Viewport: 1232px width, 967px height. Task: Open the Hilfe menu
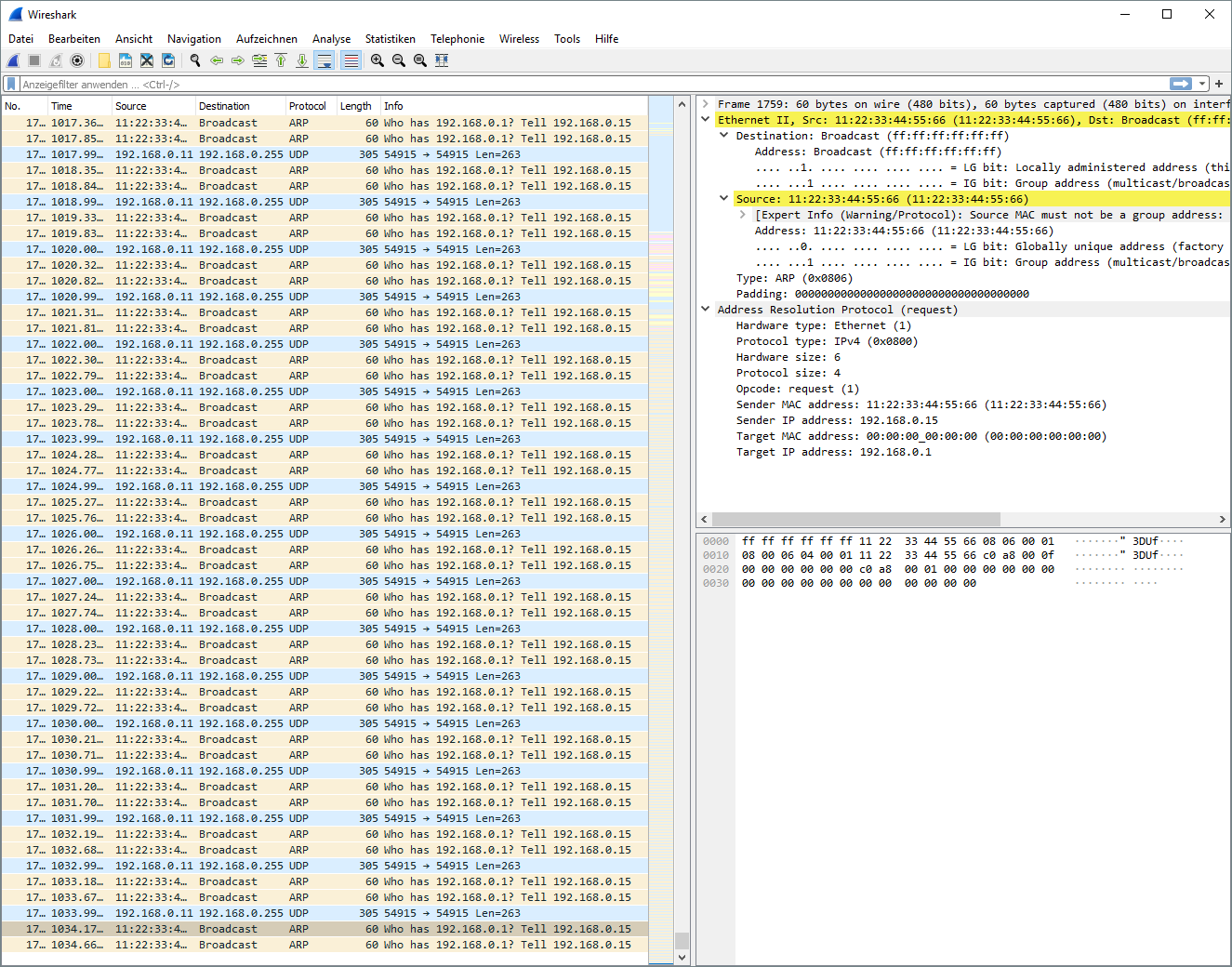click(607, 39)
